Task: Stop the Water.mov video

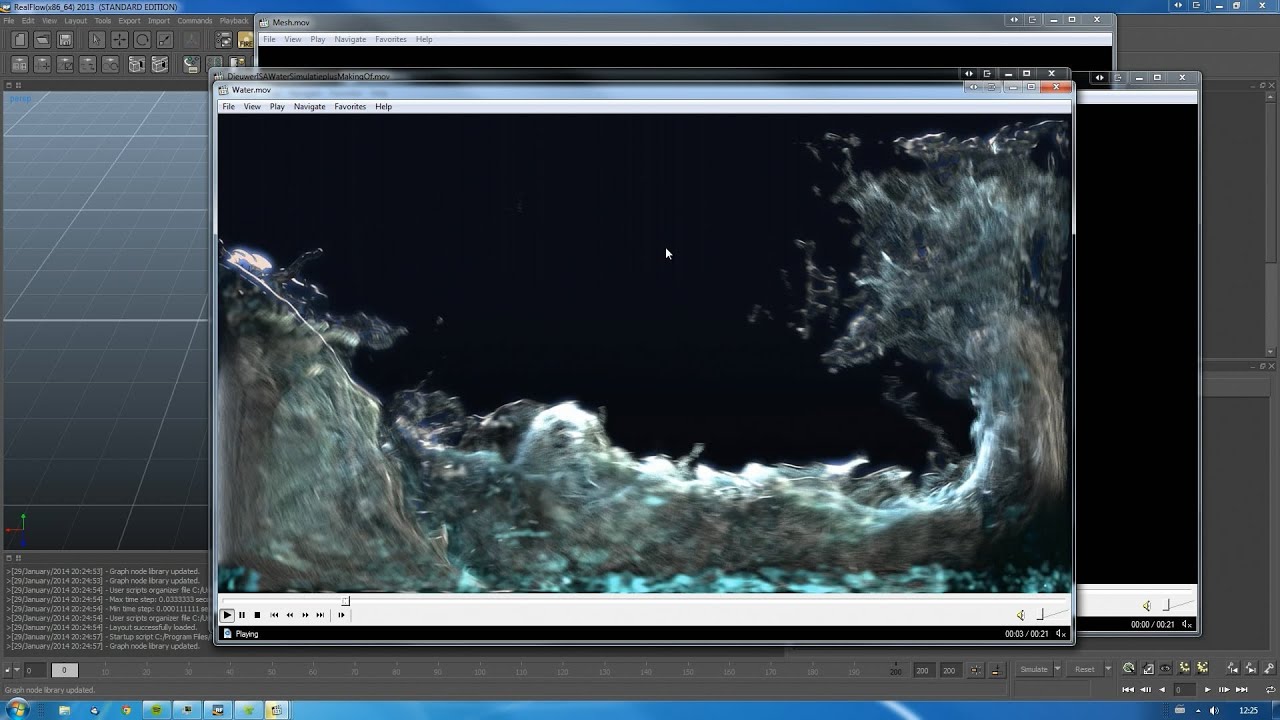Action: [257, 615]
